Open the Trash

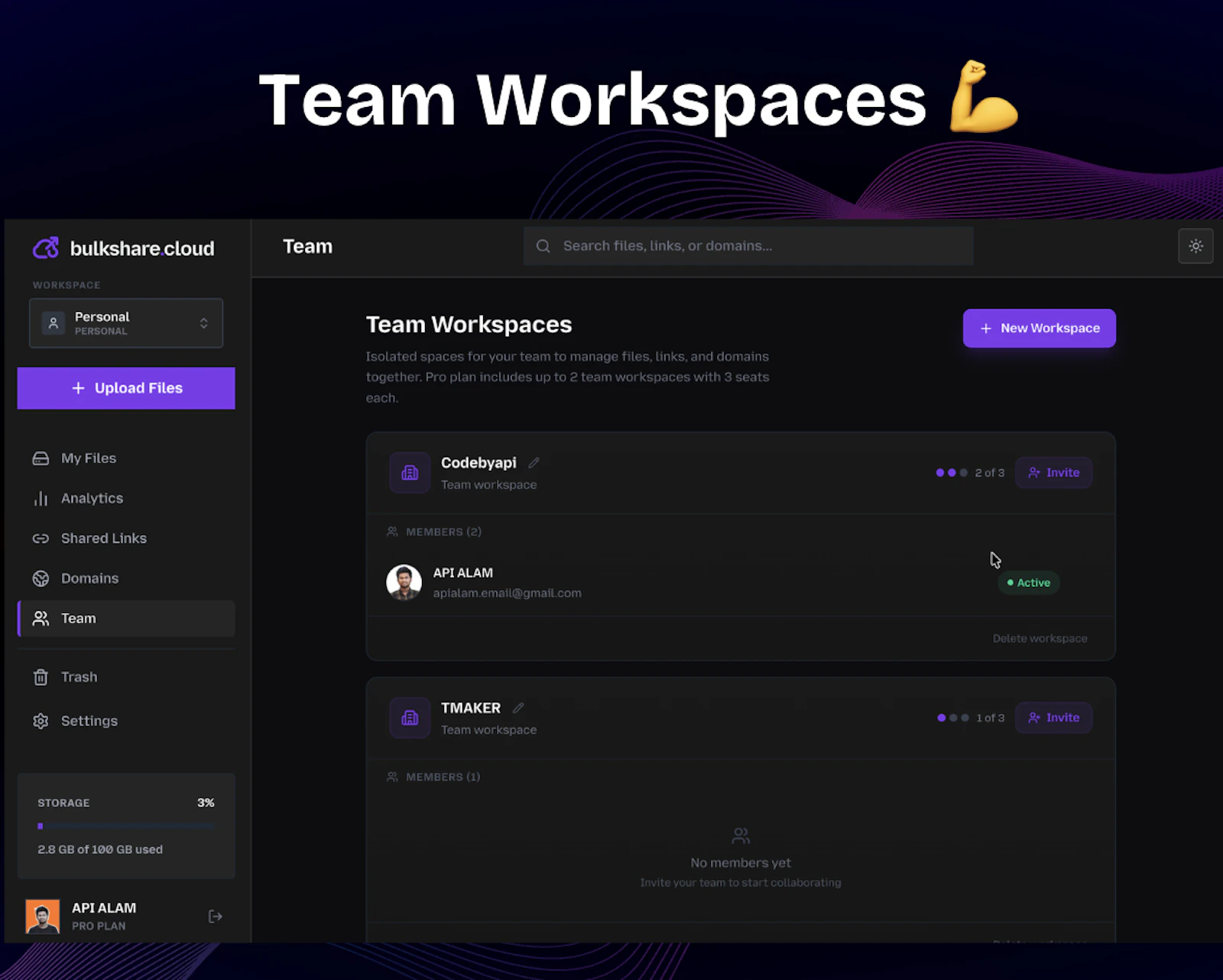point(79,677)
